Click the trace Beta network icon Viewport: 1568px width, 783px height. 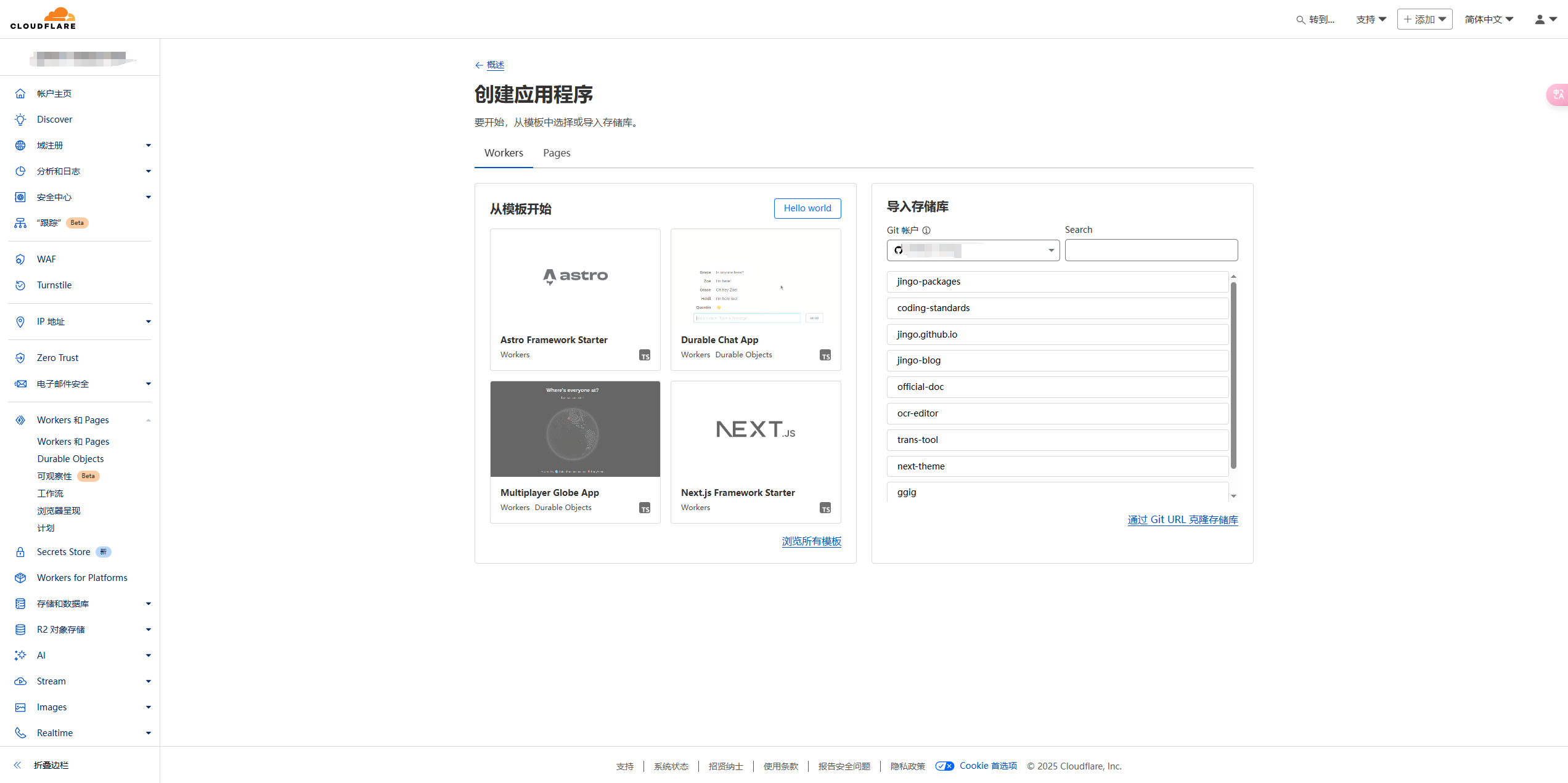tap(20, 223)
